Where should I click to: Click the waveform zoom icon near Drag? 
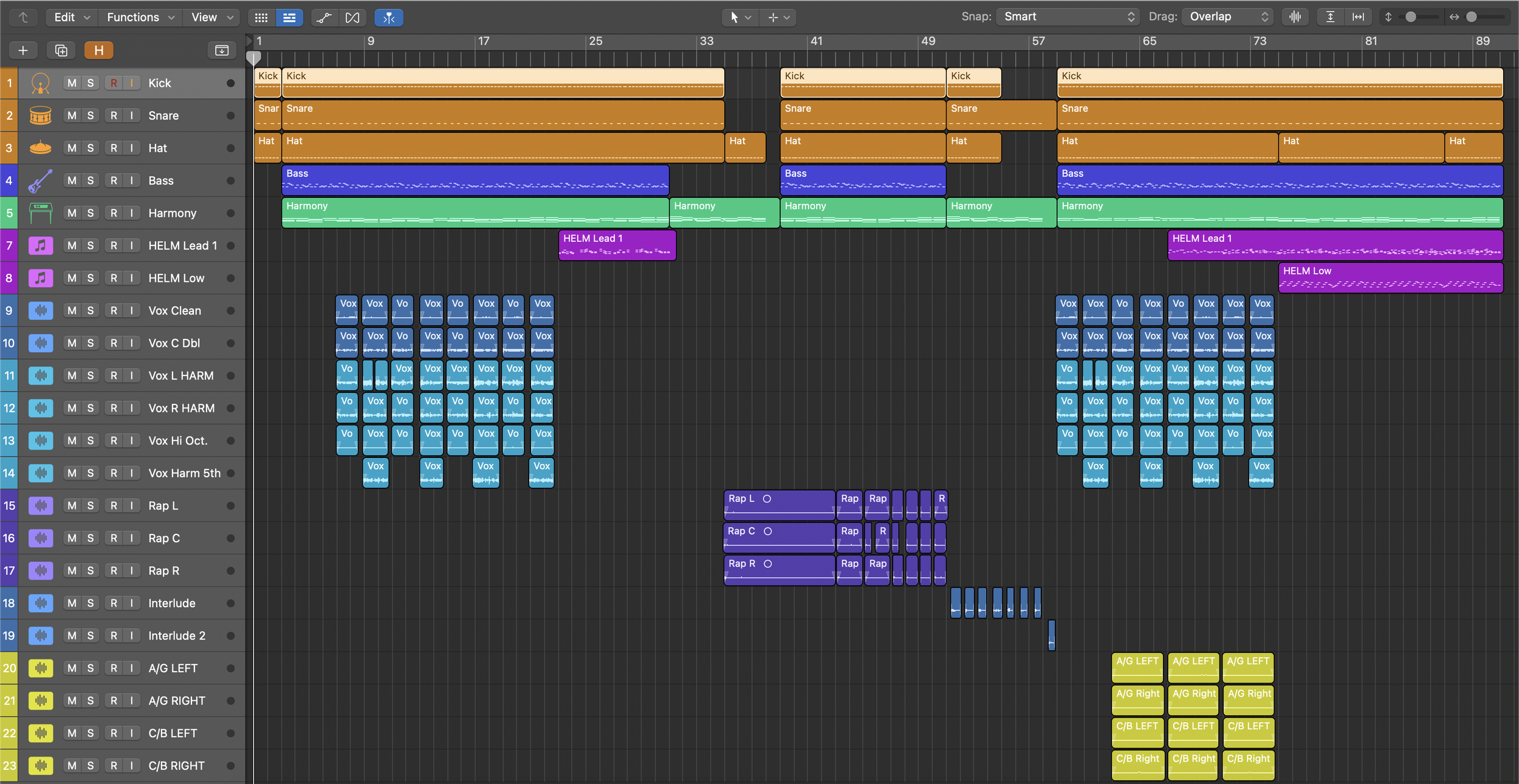(x=1295, y=17)
